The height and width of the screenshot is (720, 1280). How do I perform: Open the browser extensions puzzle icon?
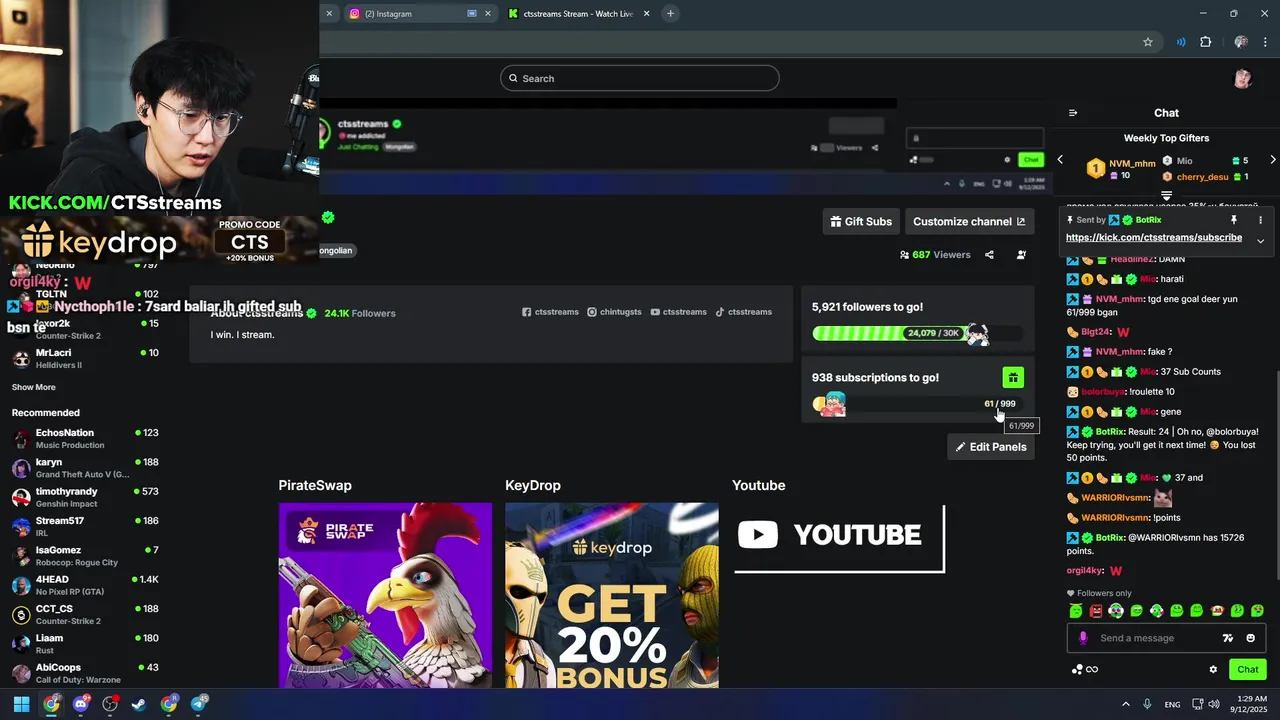pyautogui.click(x=1205, y=42)
